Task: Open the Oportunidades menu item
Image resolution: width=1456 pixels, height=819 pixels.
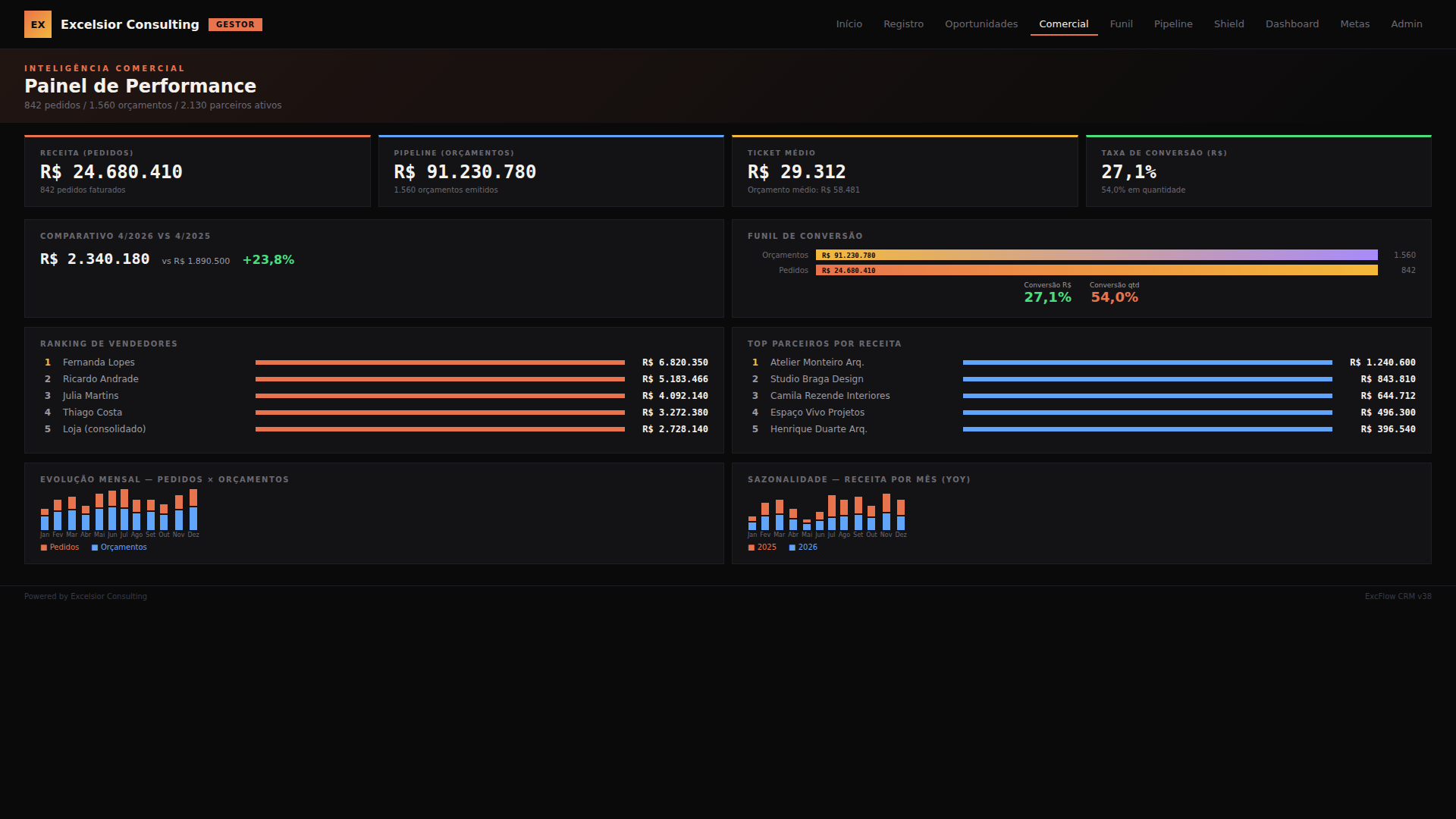Action: [981, 24]
